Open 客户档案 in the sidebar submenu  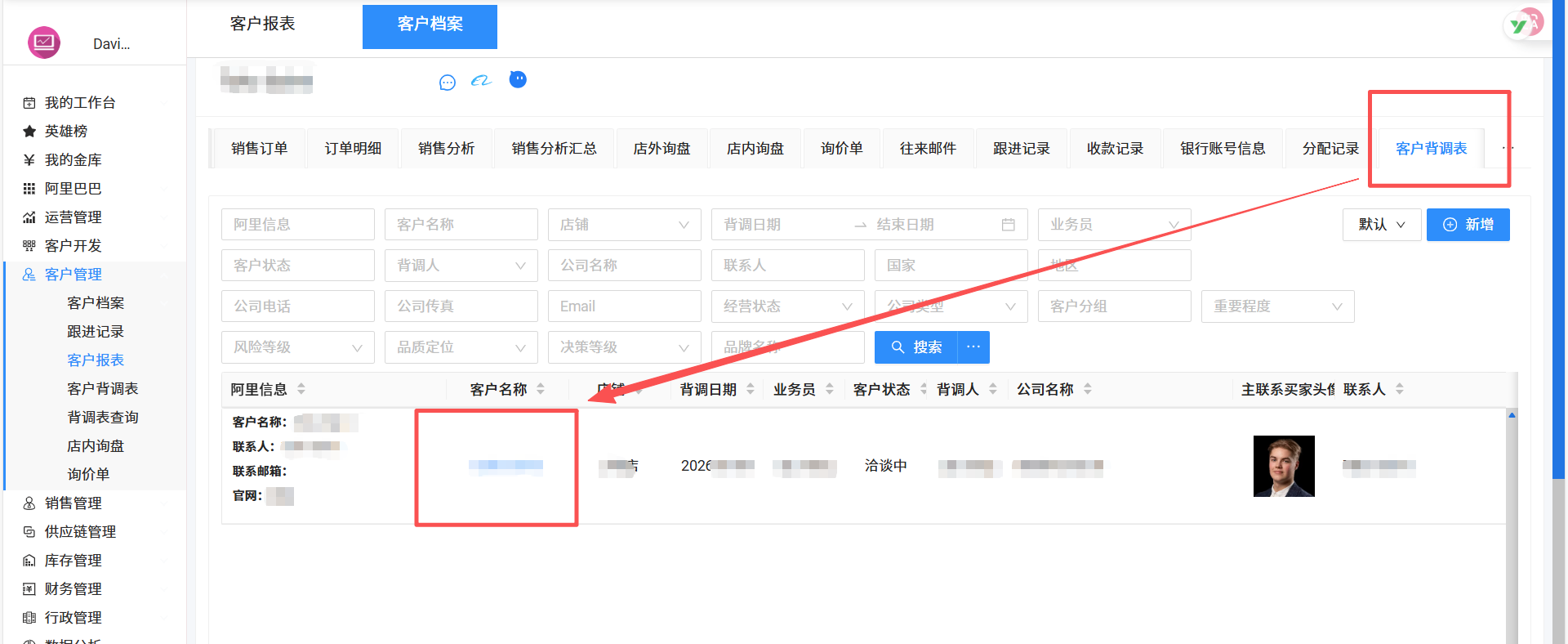click(96, 302)
